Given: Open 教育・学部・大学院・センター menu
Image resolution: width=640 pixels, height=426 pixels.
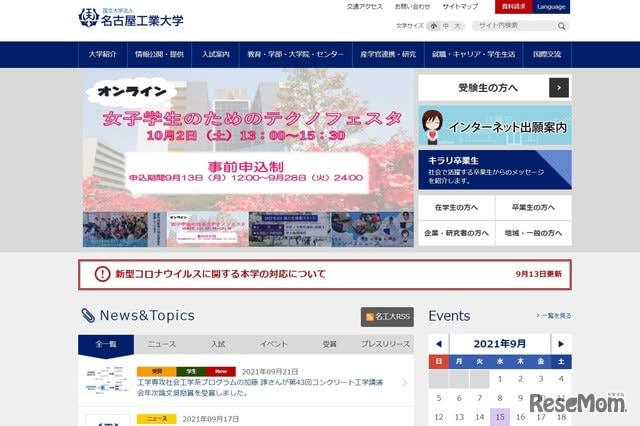Looking at the screenshot, I should point(296,54).
